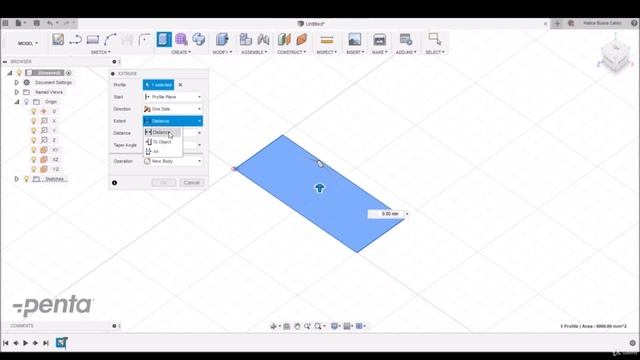Open the SKETCH toolbar menu
Screen dimensions: 640x360
pyautogui.click(x=100, y=52)
